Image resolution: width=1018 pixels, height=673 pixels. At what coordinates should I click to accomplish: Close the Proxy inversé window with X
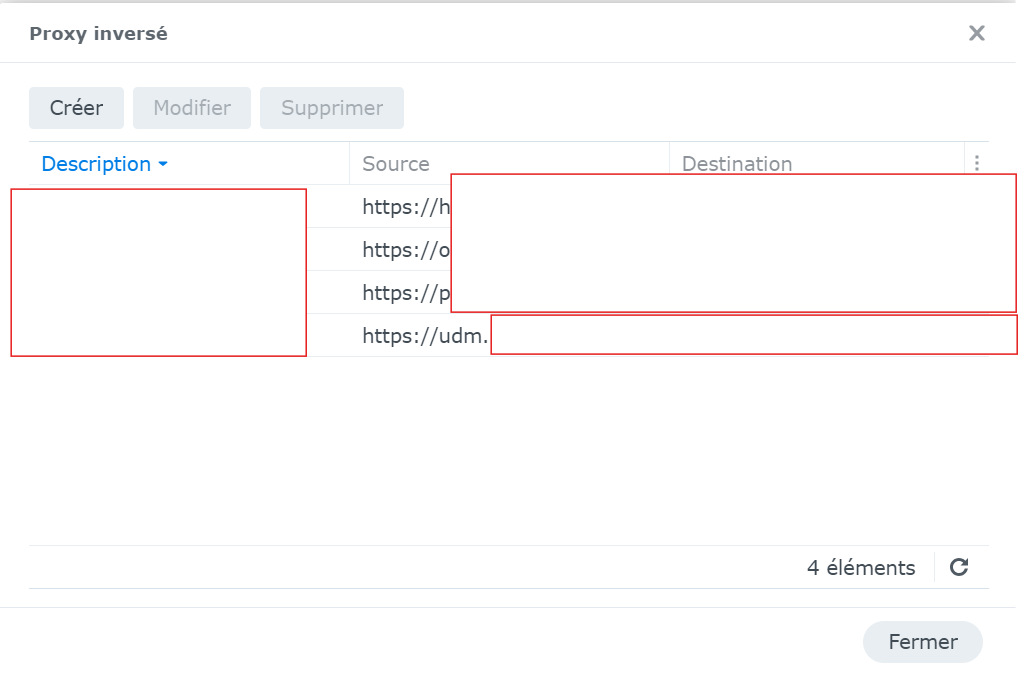977,33
